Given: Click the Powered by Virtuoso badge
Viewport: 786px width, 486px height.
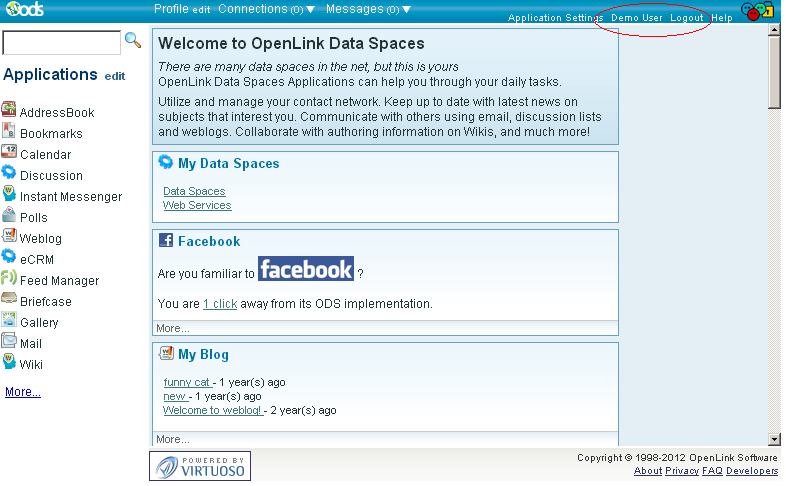Looking at the screenshot, I should click(200, 466).
